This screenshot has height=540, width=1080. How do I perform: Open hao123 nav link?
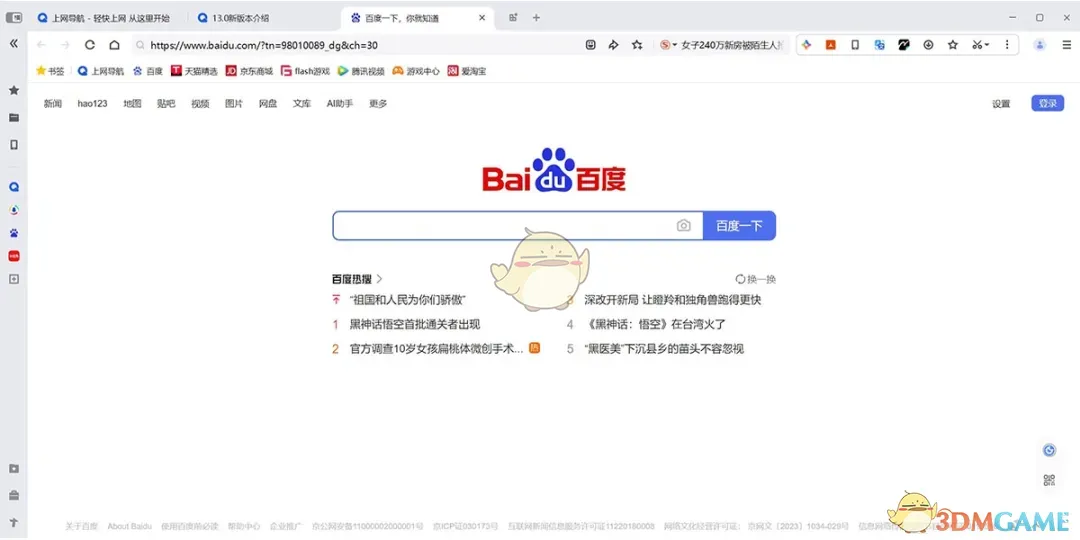[x=92, y=104]
